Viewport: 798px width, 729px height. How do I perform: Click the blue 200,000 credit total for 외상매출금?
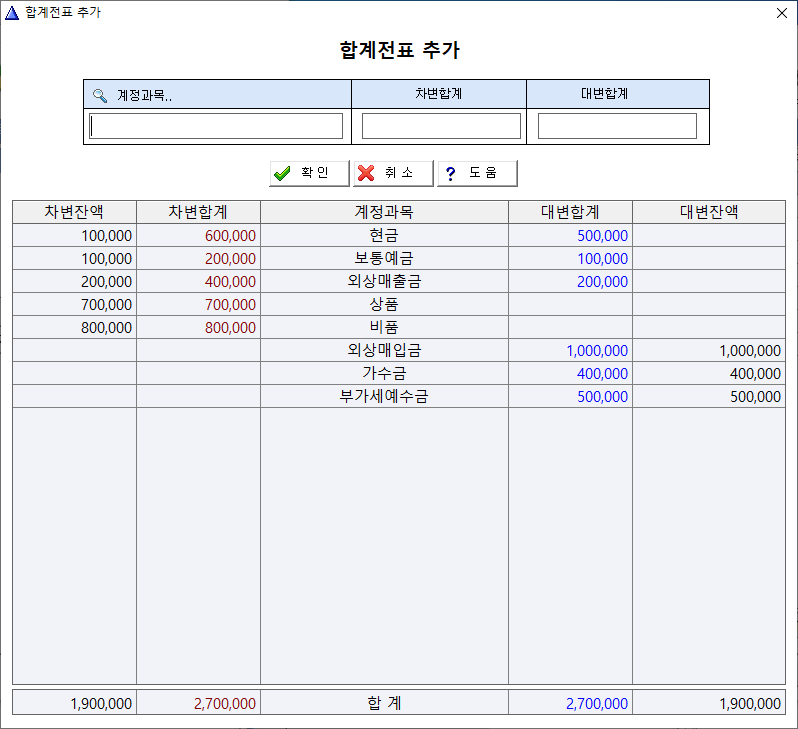[603, 282]
